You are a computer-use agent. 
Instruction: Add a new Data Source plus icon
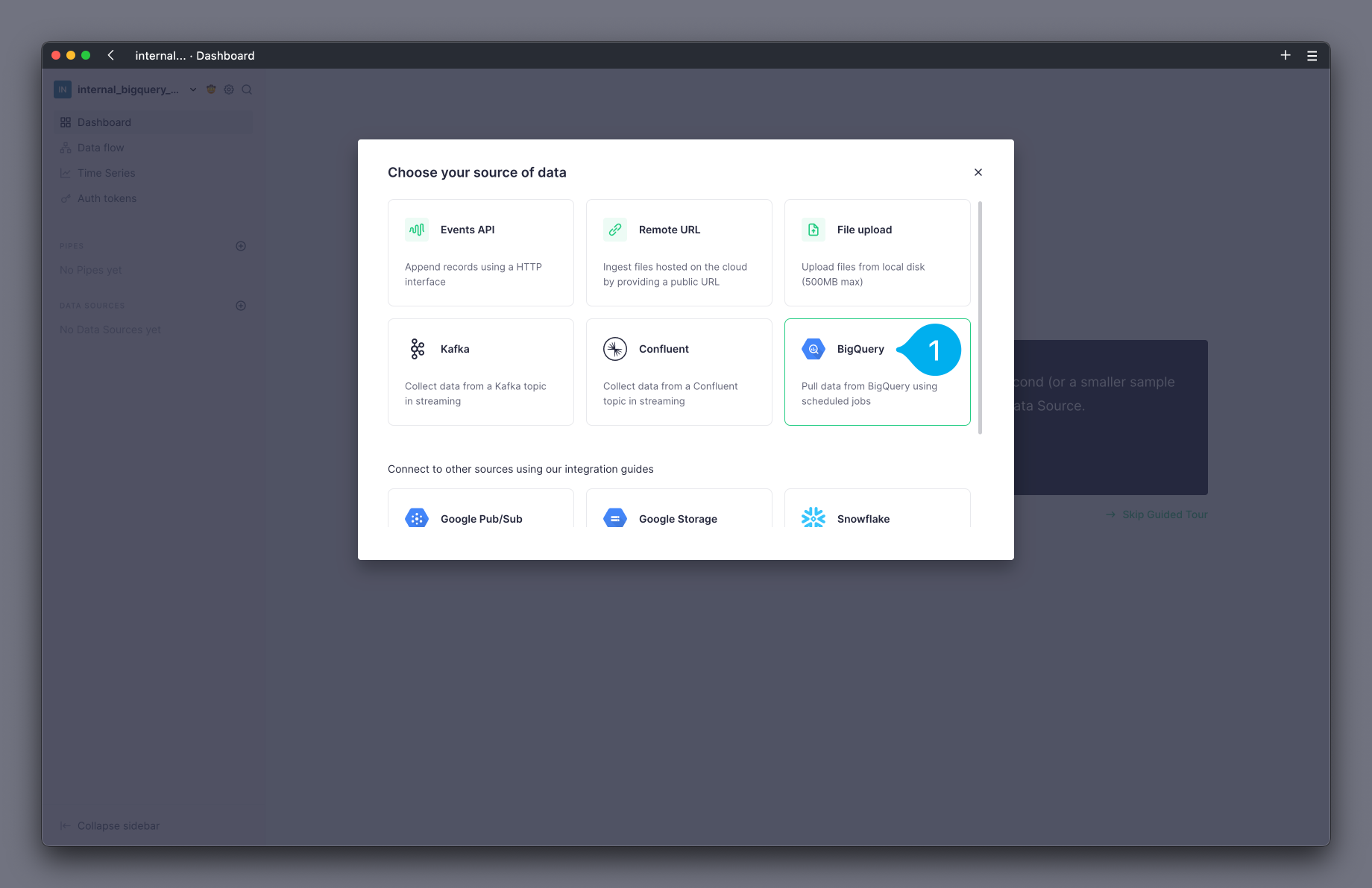[x=241, y=306]
